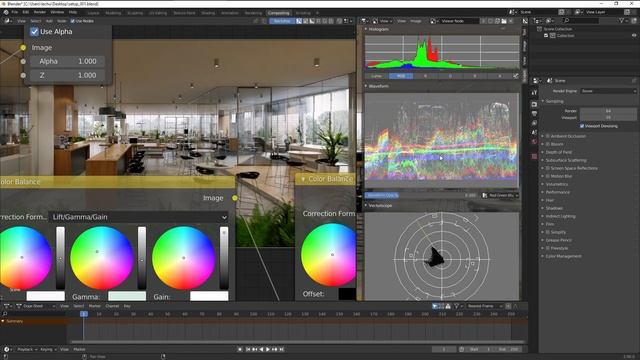Viewport: 640px width, 360px height.
Task: Open the View Layer properties tab icon
Action: (534, 123)
